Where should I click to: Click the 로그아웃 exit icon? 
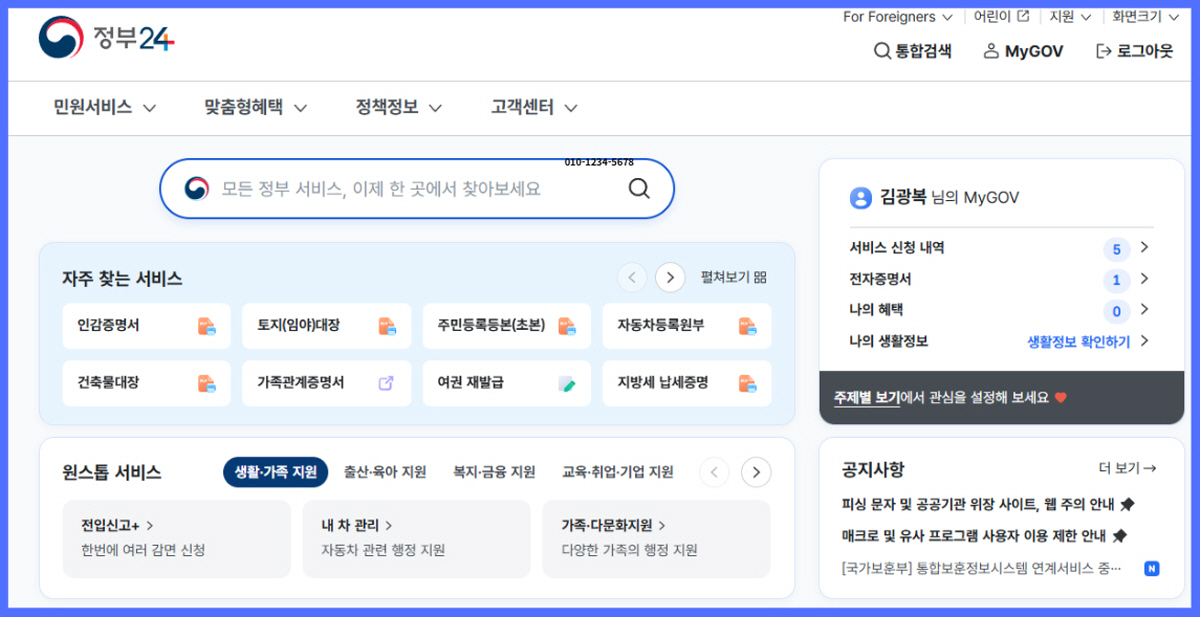pos(1102,51)
